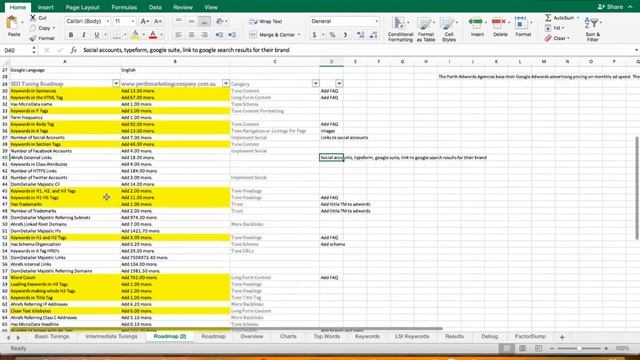Open the column D filter dropdown

coord(339,84)
